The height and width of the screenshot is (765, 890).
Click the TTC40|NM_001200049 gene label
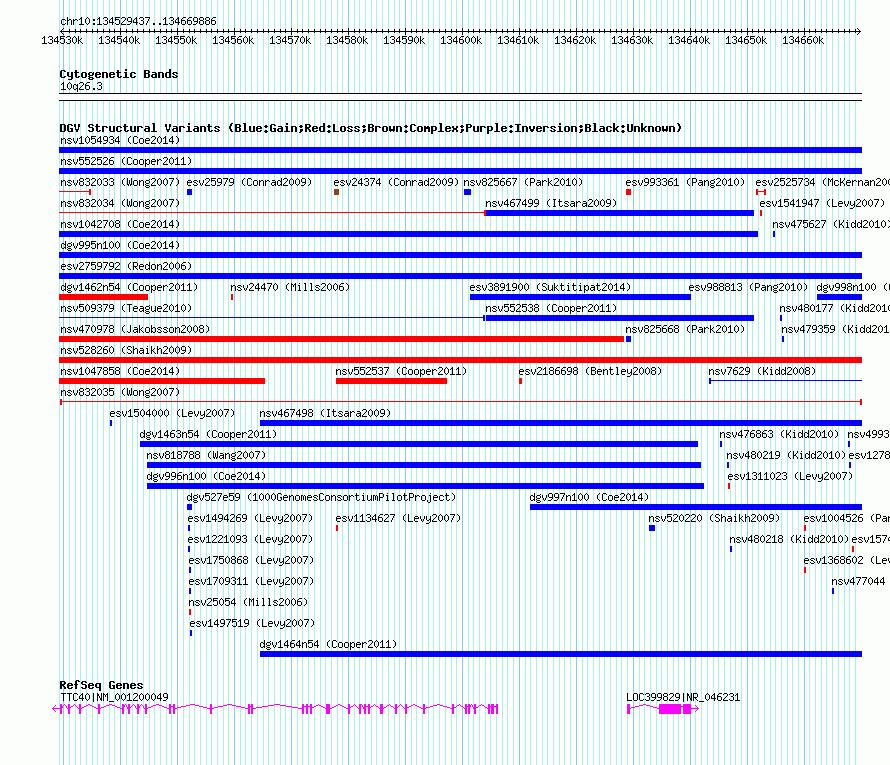tap(114, 697)
